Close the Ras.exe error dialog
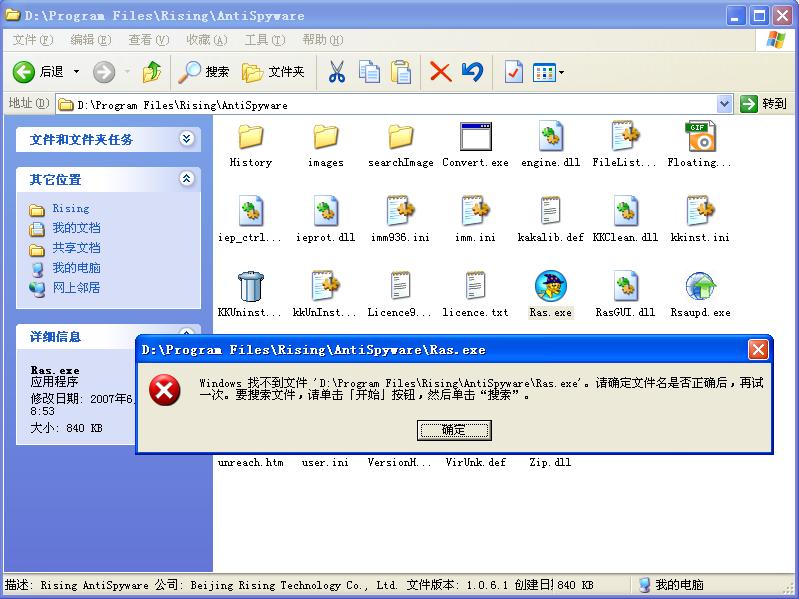 pyautogui.click(x=758, y=350)
